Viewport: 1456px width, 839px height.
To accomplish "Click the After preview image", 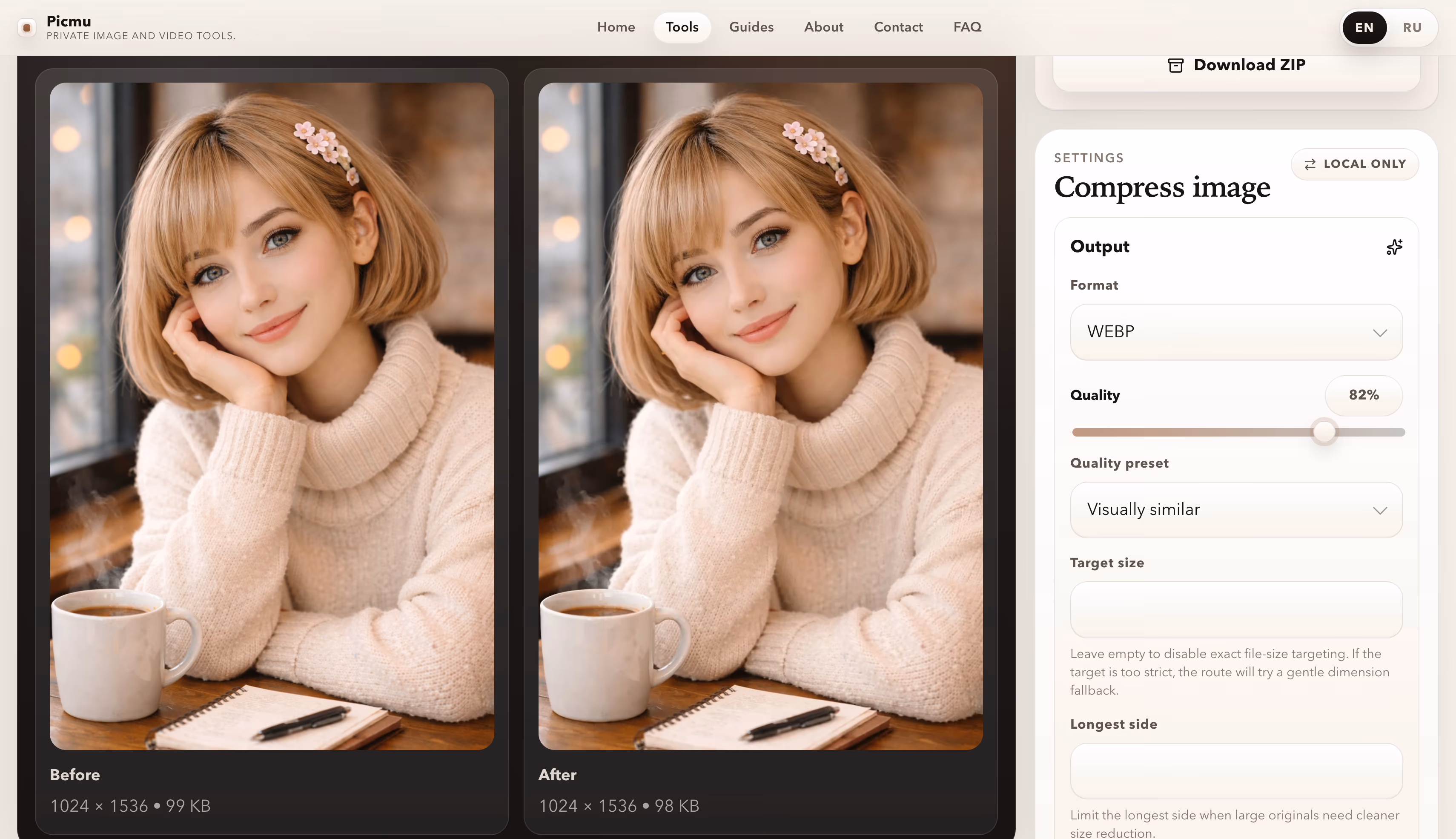I will (760, 416).
